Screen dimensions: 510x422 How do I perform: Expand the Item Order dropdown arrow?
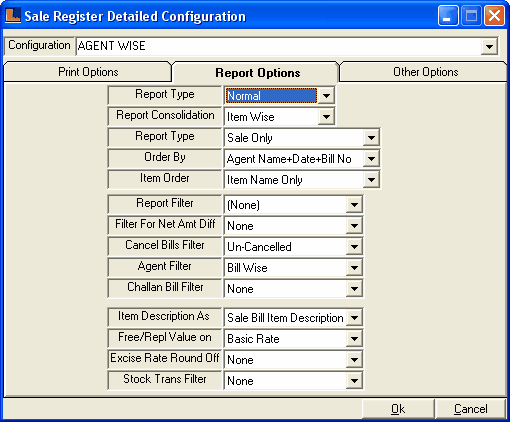click(x=371, y=180)
